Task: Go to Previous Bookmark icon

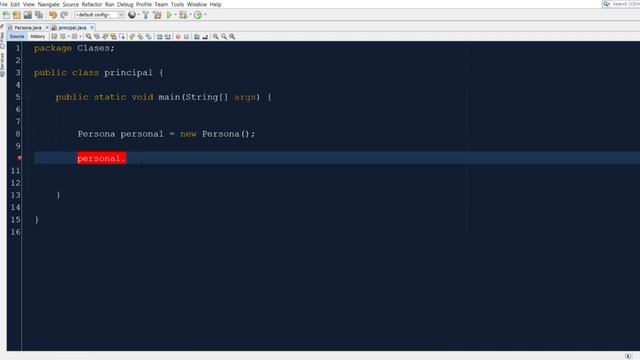Action: coord(131,36)
